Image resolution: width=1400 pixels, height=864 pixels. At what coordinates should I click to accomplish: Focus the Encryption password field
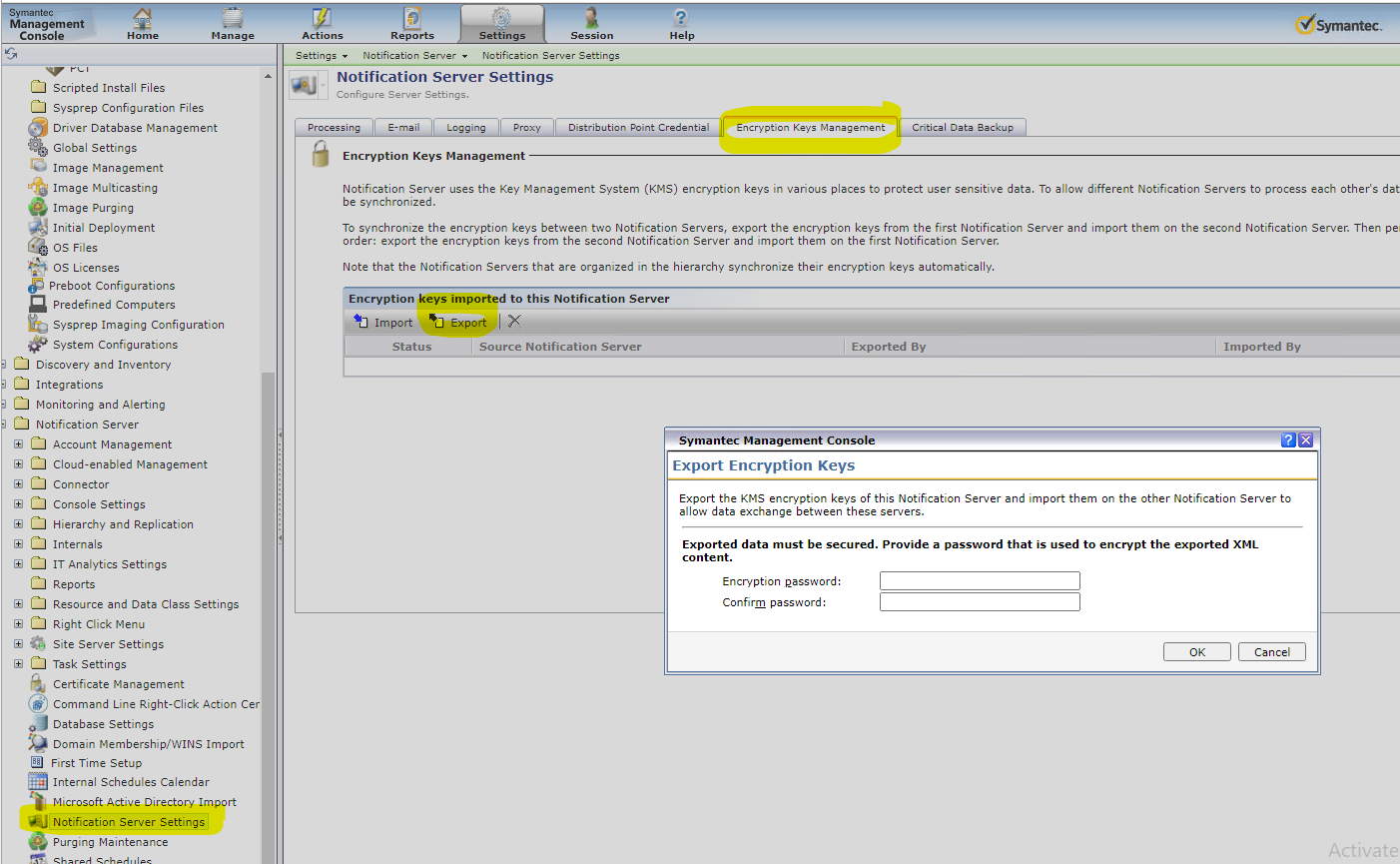(980, 580)
